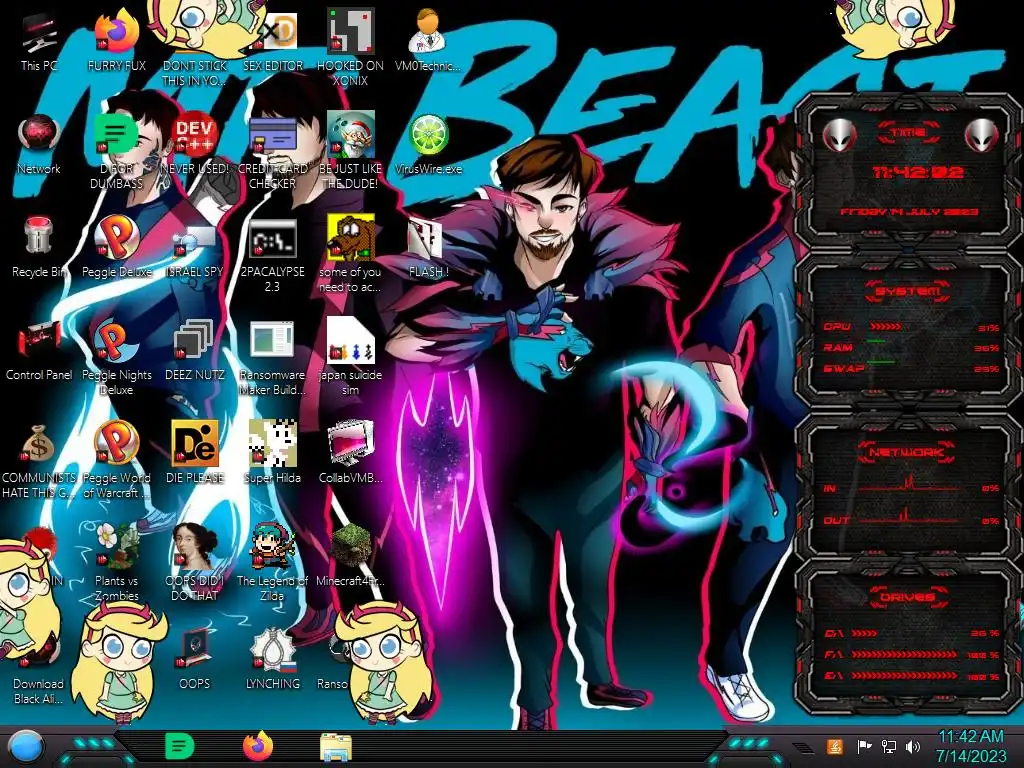Open green chat app in taskbar
The height and width of the screenshot is (768, 1024).
[180, 746]
